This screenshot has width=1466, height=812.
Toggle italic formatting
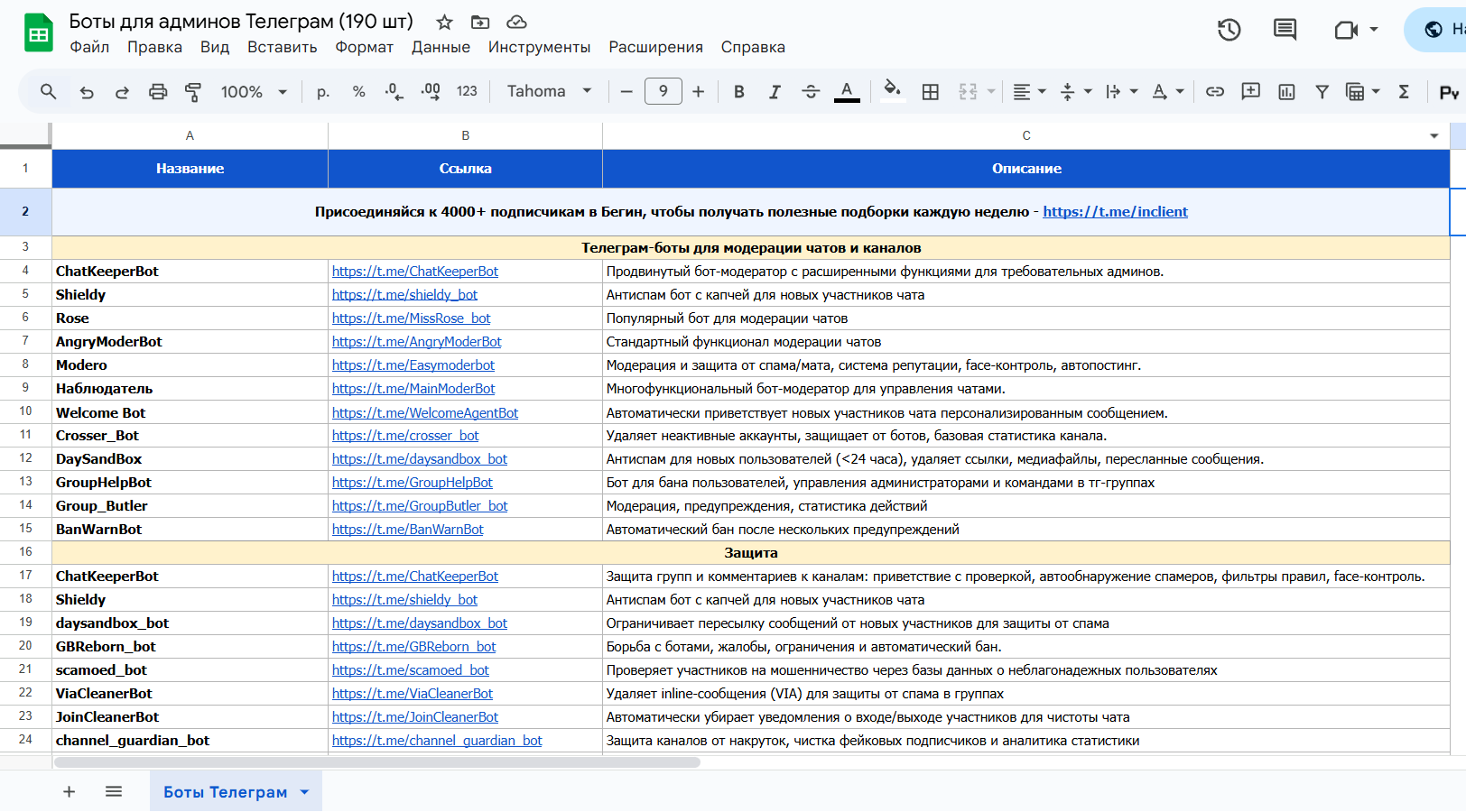(775, 92)
